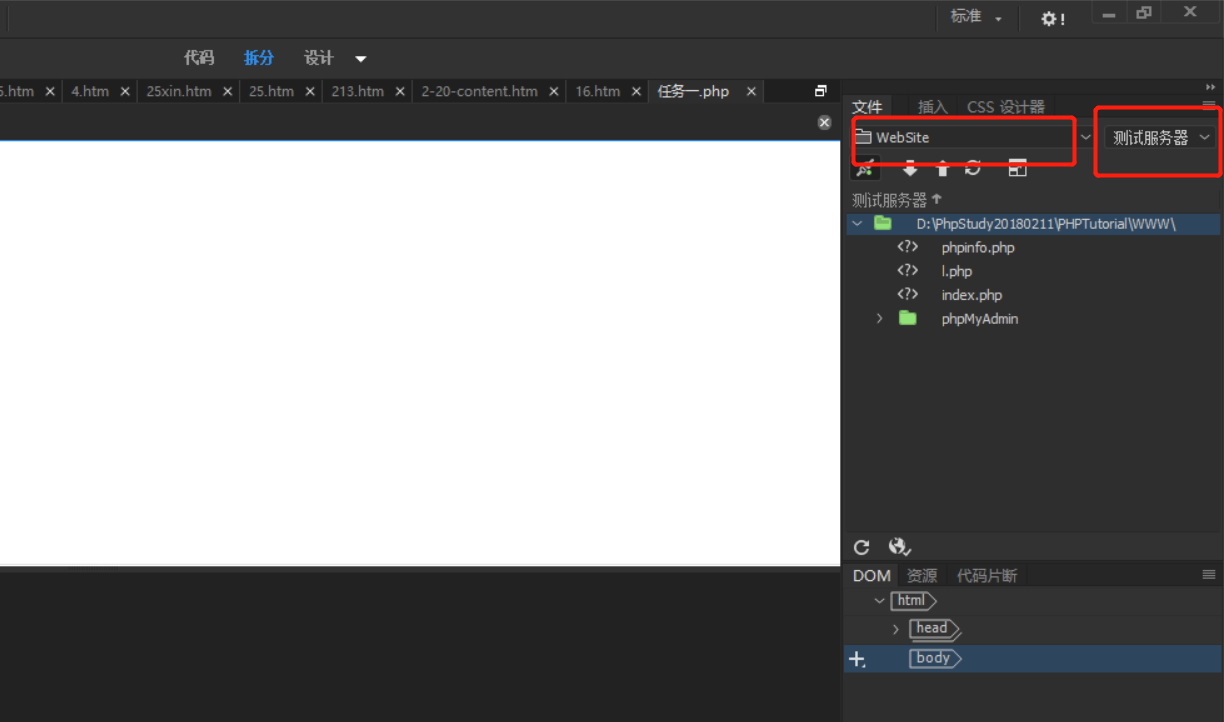
Task: Close the 25xin.htm document tab
Action: 227,91
